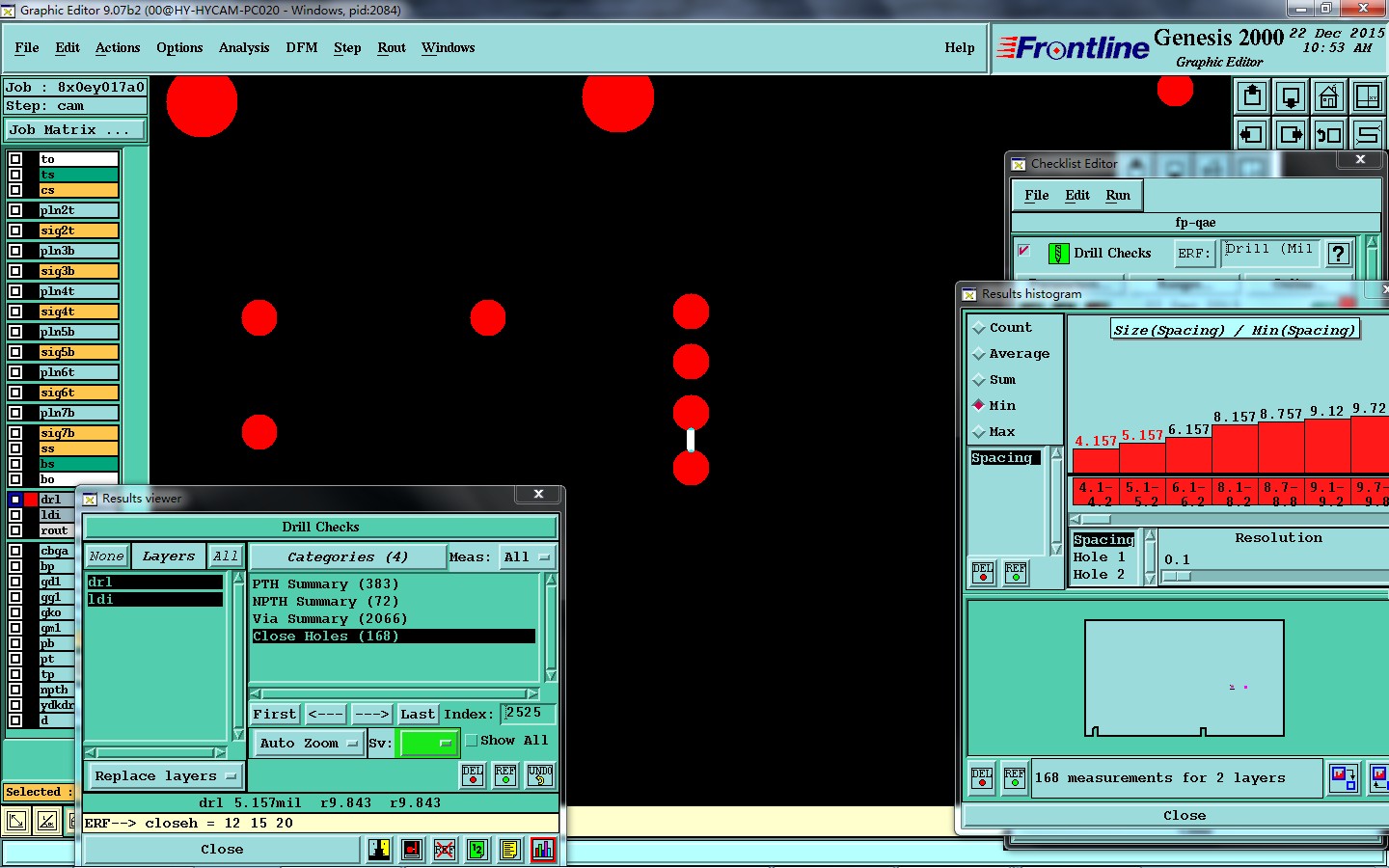Click the Checklist Editor scroll up arrow
Viewport: 1389px width, 868px height.
click(1372, 242)
